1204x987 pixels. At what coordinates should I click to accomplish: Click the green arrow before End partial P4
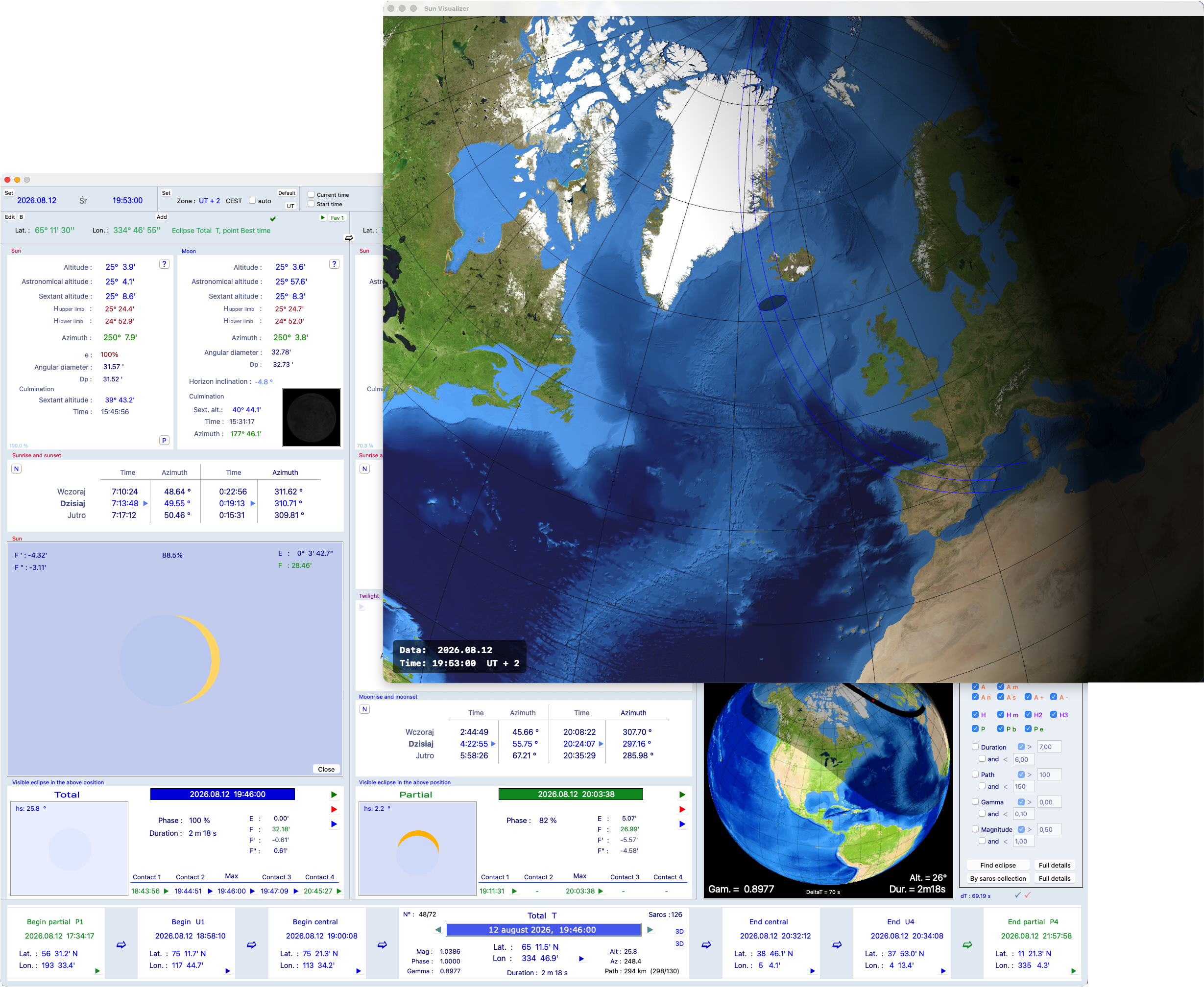click(967, 944)
